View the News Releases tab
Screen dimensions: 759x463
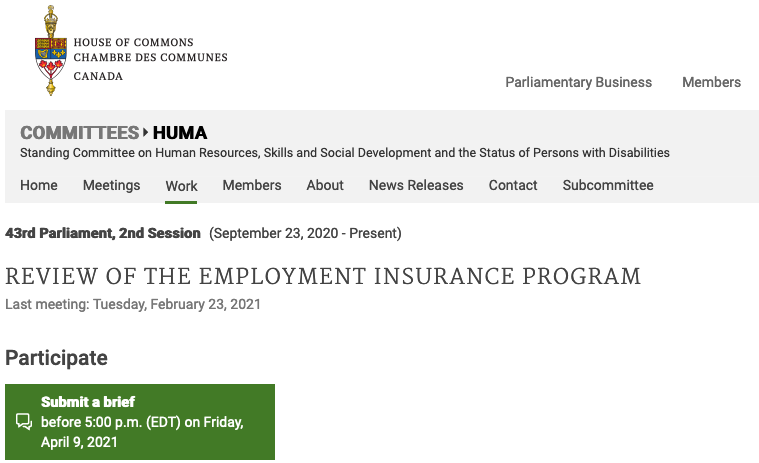pyautogui.click(x=416, y=185)
